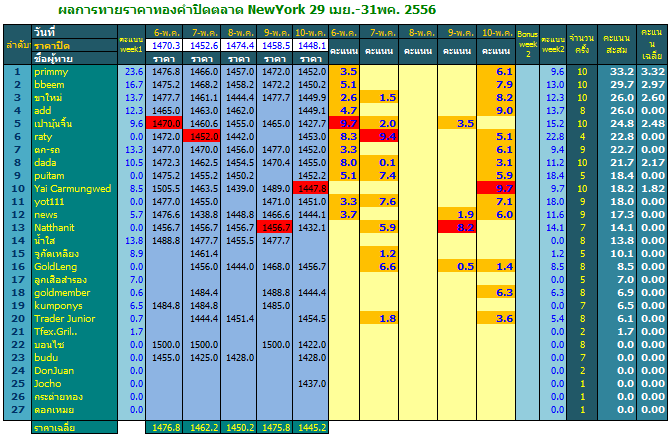This screenshot has width=671, height=437.
Task: Click the 'kumponys' name cell
Action: point(75,306)
